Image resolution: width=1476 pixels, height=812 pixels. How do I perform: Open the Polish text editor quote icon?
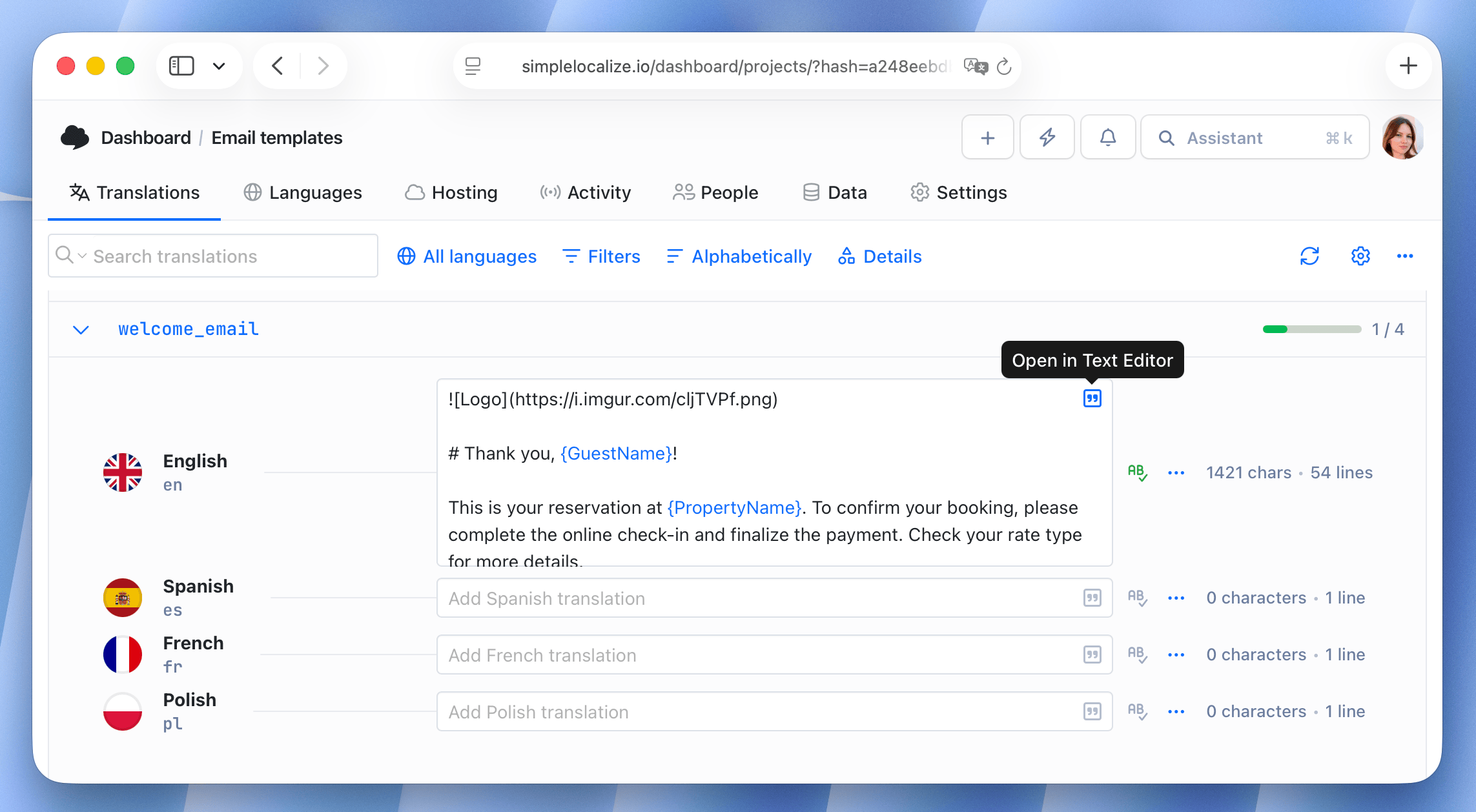point(1092,711)
